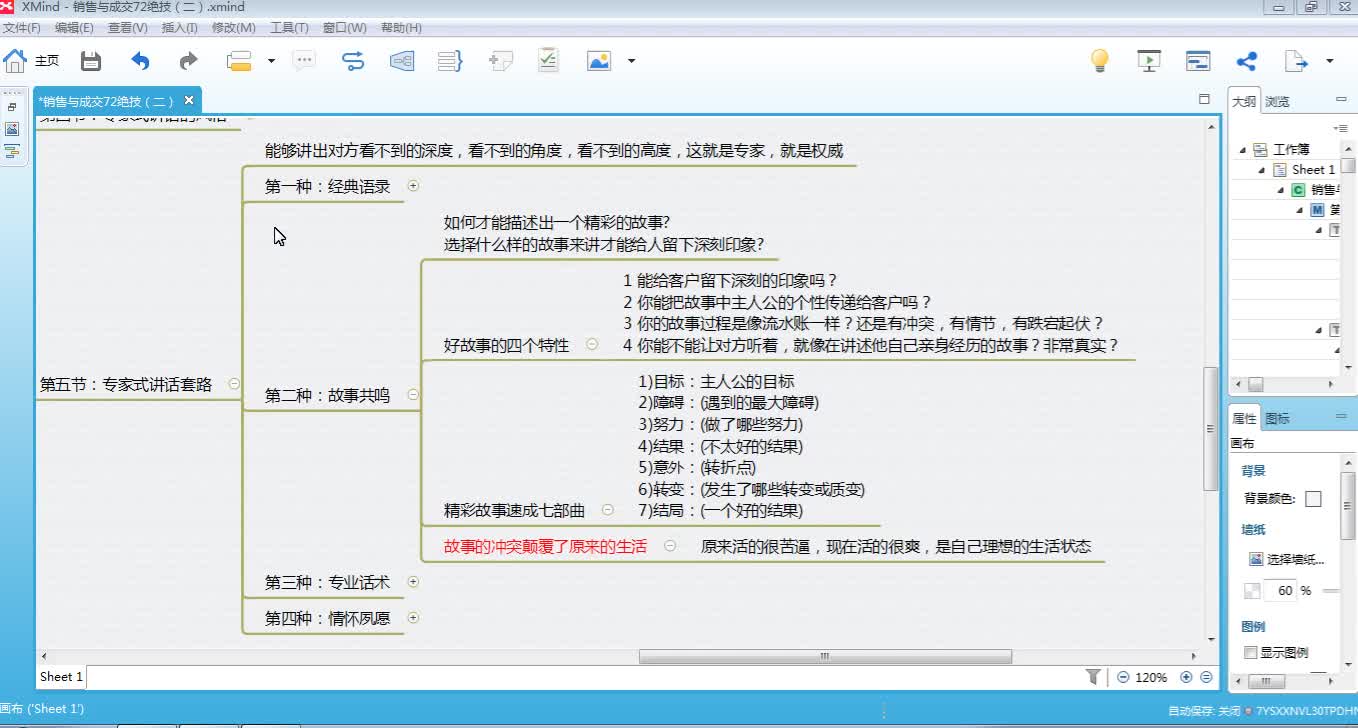This screenshot has height=728, width=1358.
Task: Open the image insert dropdown arrow
Action: click(631, 61)
